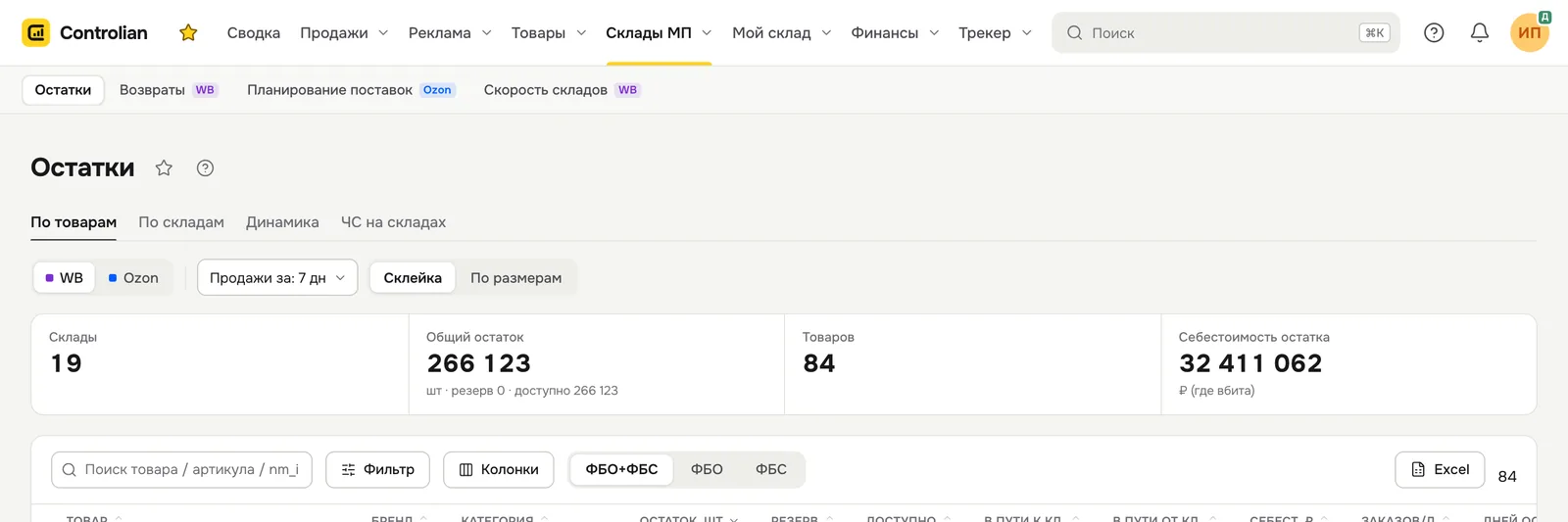The width and height of the screenshot is (1568, 522).
Task: Go to the Сводка section
Action: [x=254, y=32]
